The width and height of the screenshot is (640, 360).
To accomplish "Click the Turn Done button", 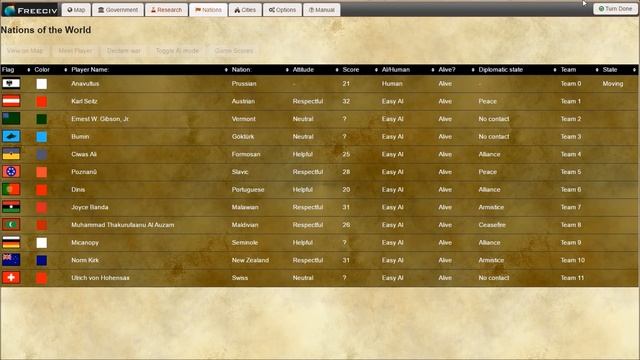I will click(x=615, y=9).
